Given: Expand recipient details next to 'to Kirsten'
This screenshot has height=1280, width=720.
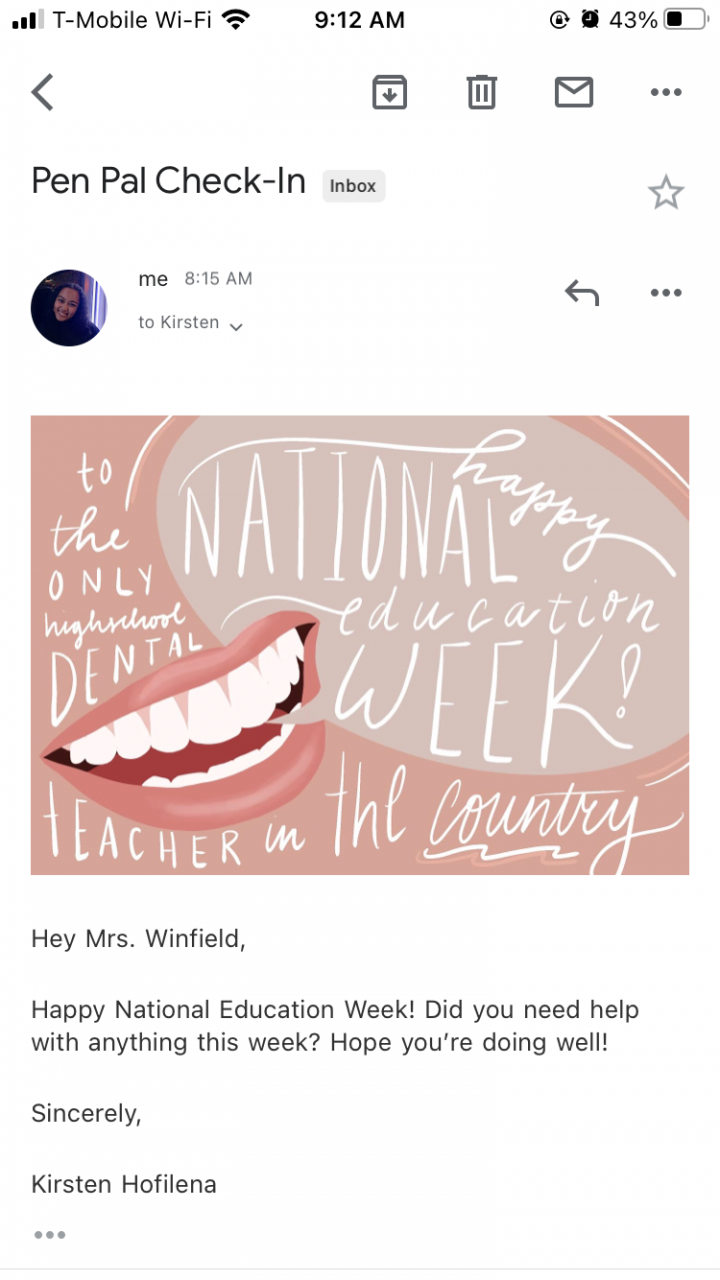Looking at the screenshot, I should point(236,326).
